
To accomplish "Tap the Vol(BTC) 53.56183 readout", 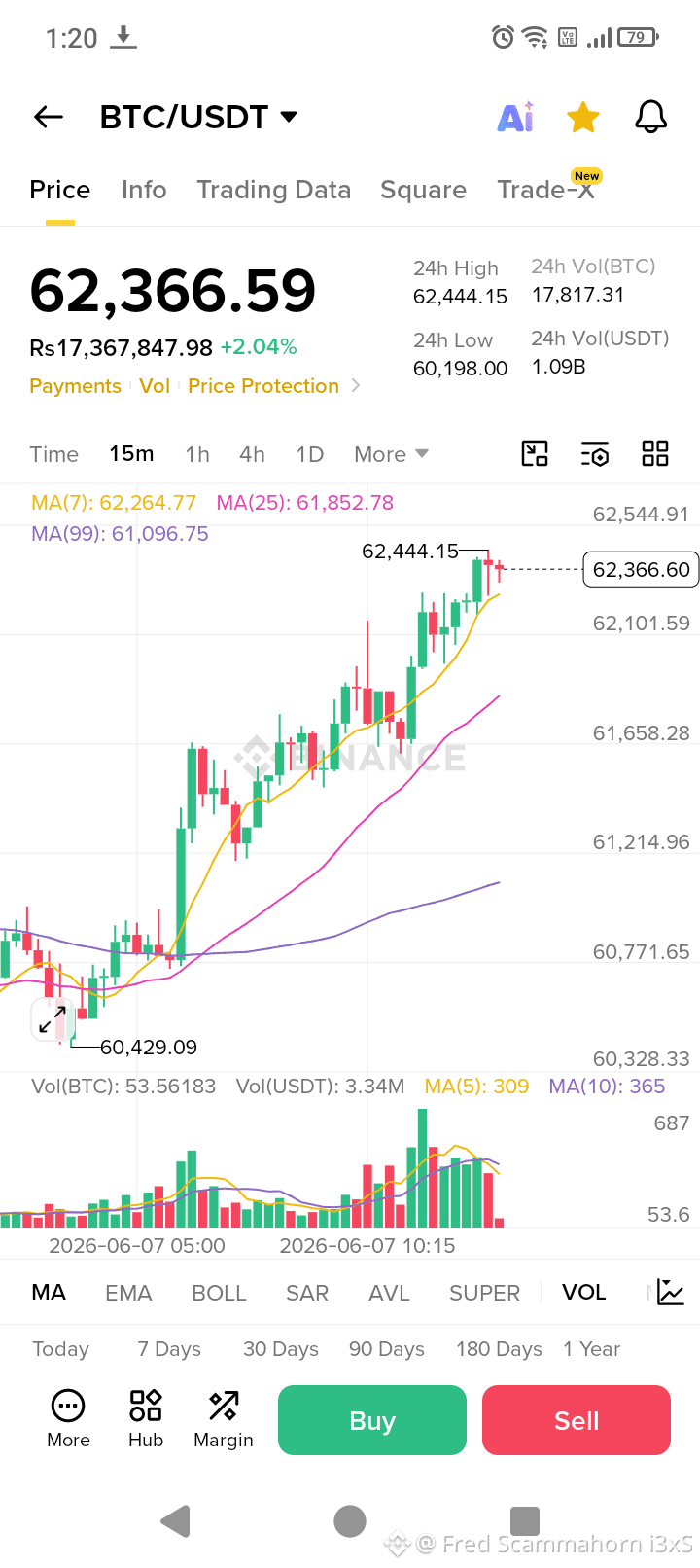I will point(123,1087).
